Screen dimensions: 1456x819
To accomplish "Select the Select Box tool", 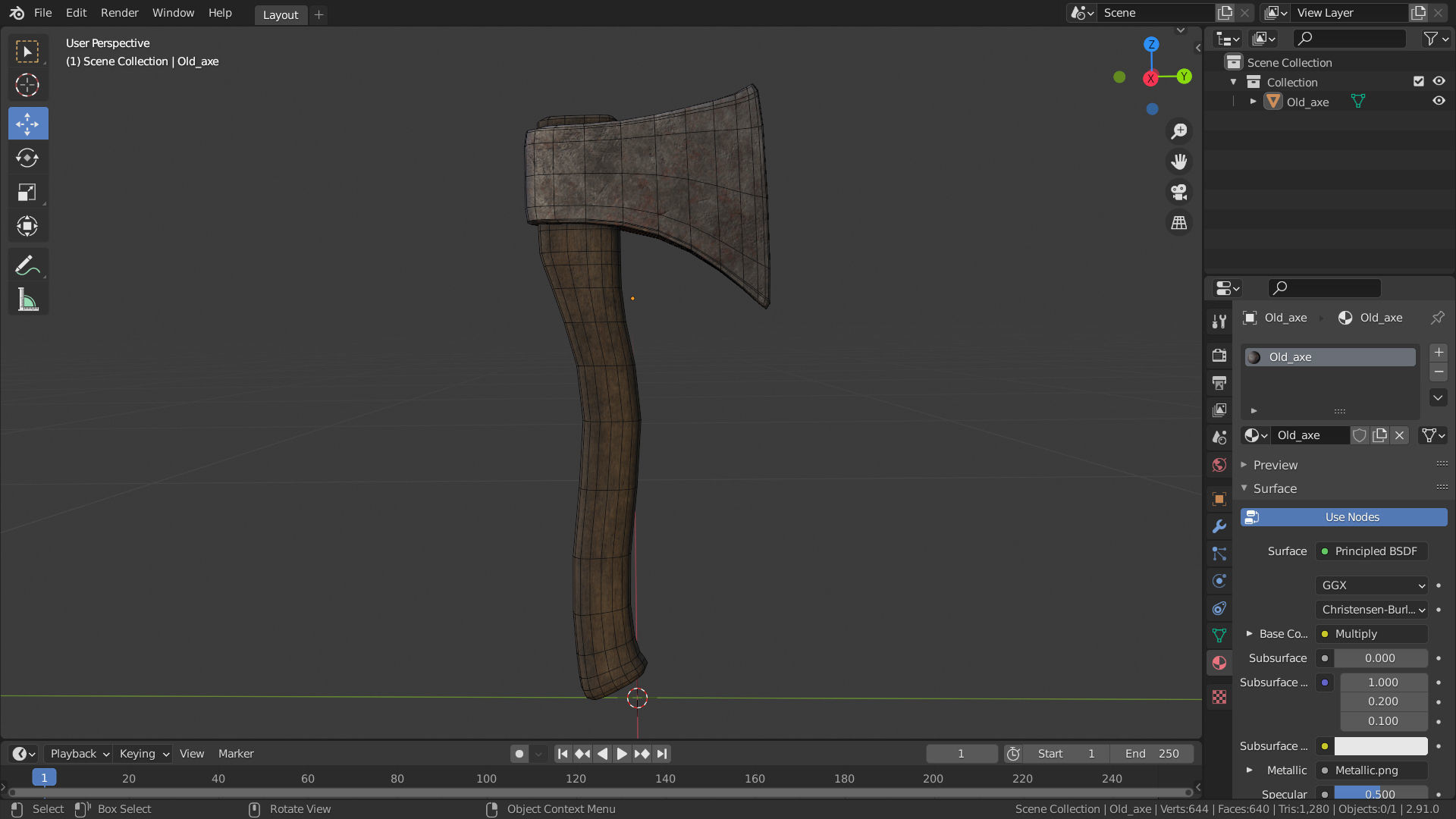I will pos(28,52).
